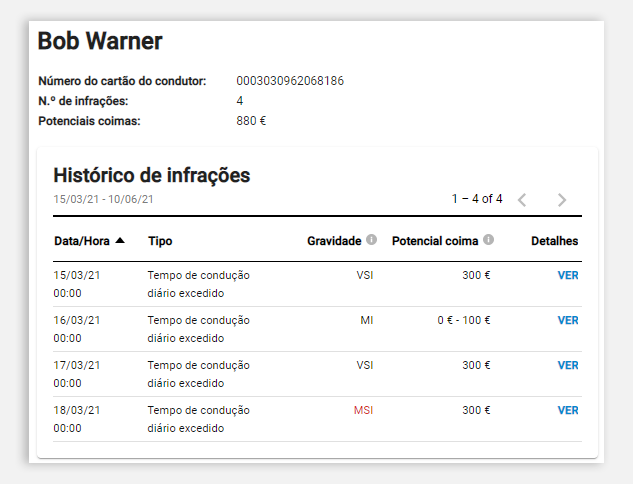Viewport: 633px width, 484px height.
Task: Click infraction type text in 17/03/21 row
Action: pos(199,374)
